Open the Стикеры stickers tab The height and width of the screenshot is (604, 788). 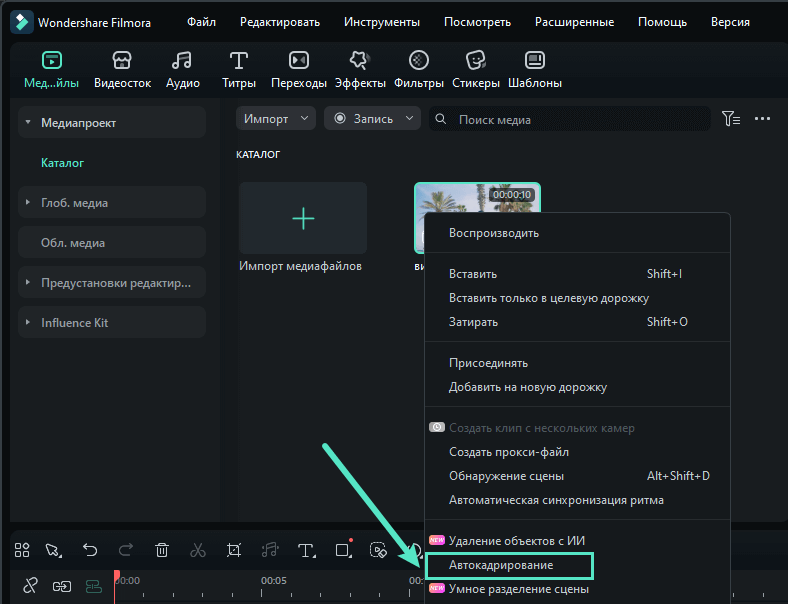point(475,70)
